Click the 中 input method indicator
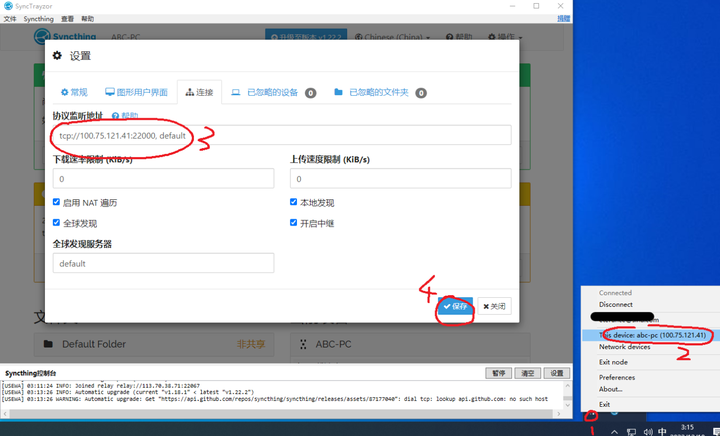 tap(662, 431)
